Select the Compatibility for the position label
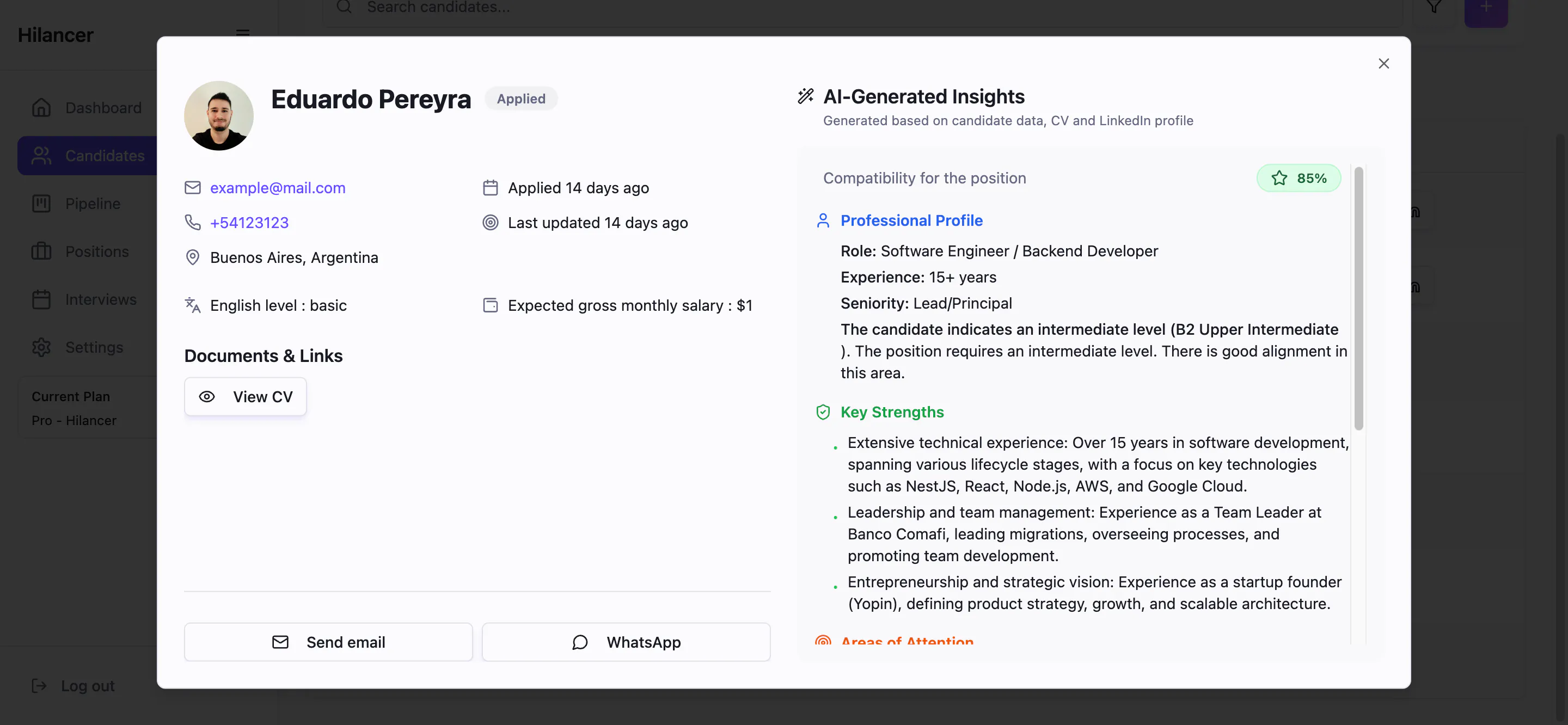This screenshot has width=1568, height=725. point(924,178)
